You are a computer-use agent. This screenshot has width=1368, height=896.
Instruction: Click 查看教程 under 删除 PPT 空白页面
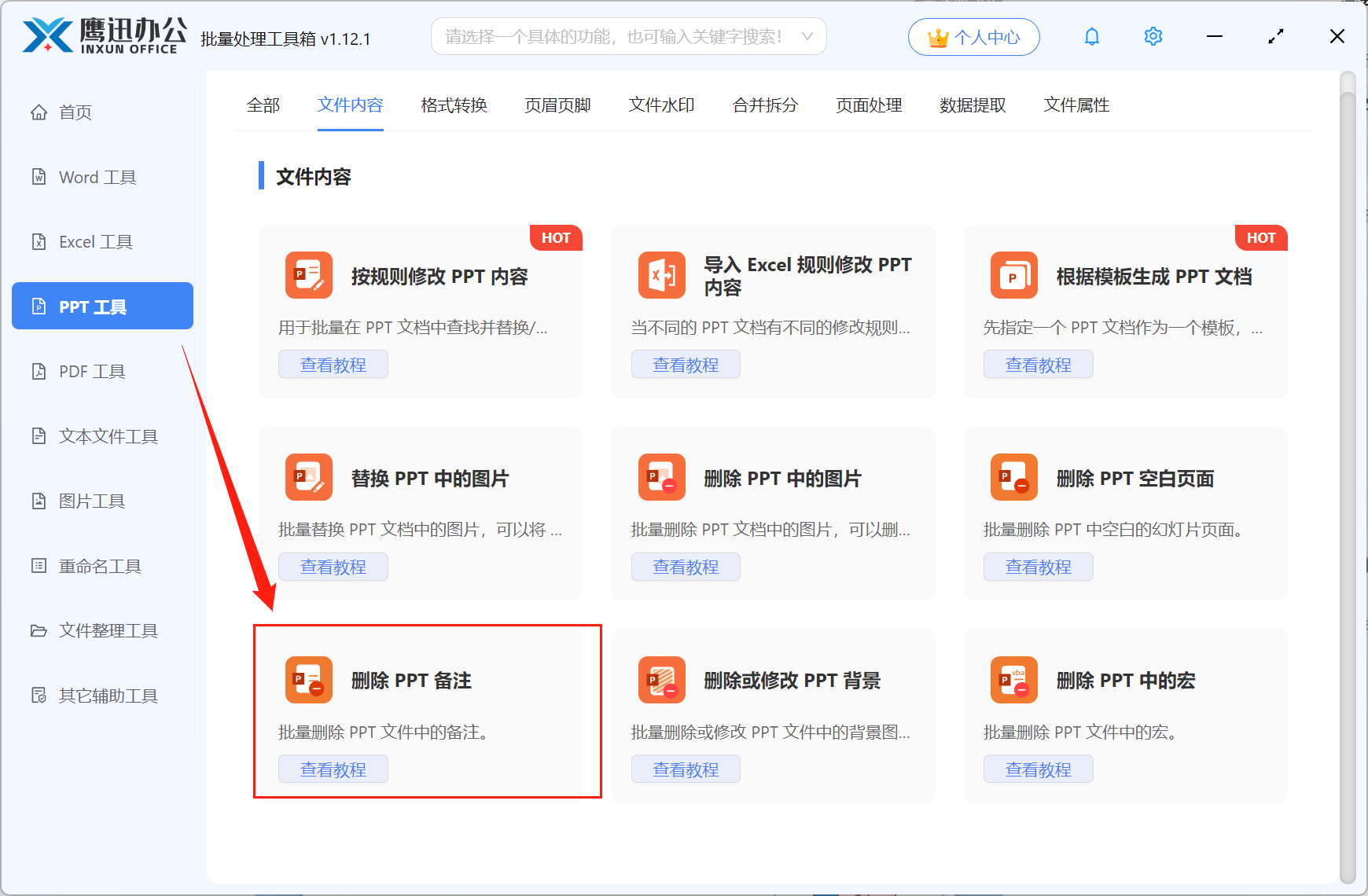(x=1038, y=567)
